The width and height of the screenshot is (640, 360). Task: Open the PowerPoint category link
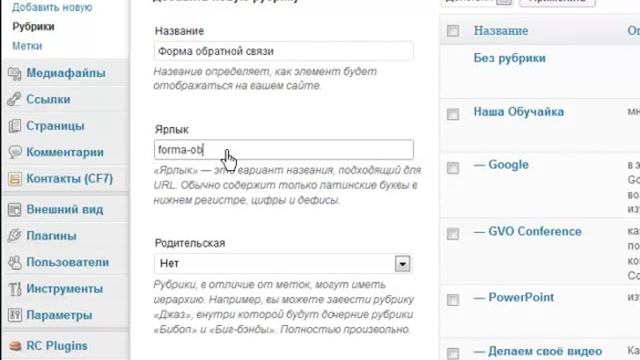[521, 297]
